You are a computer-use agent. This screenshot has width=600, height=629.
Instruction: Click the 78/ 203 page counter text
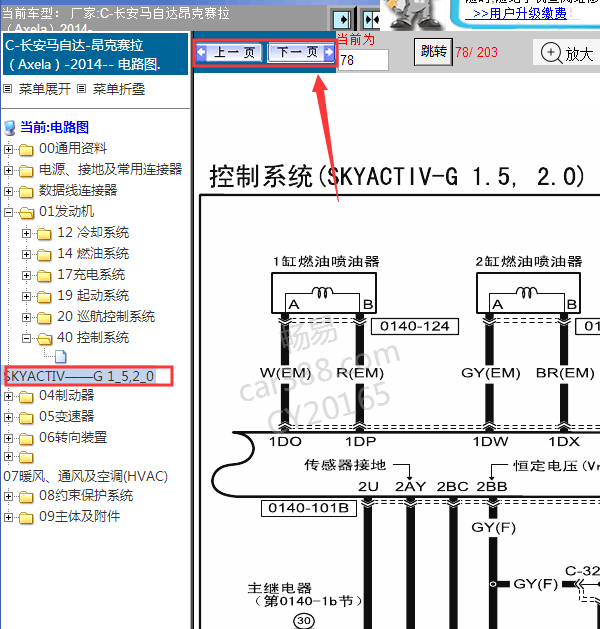[x=476, y=52]
